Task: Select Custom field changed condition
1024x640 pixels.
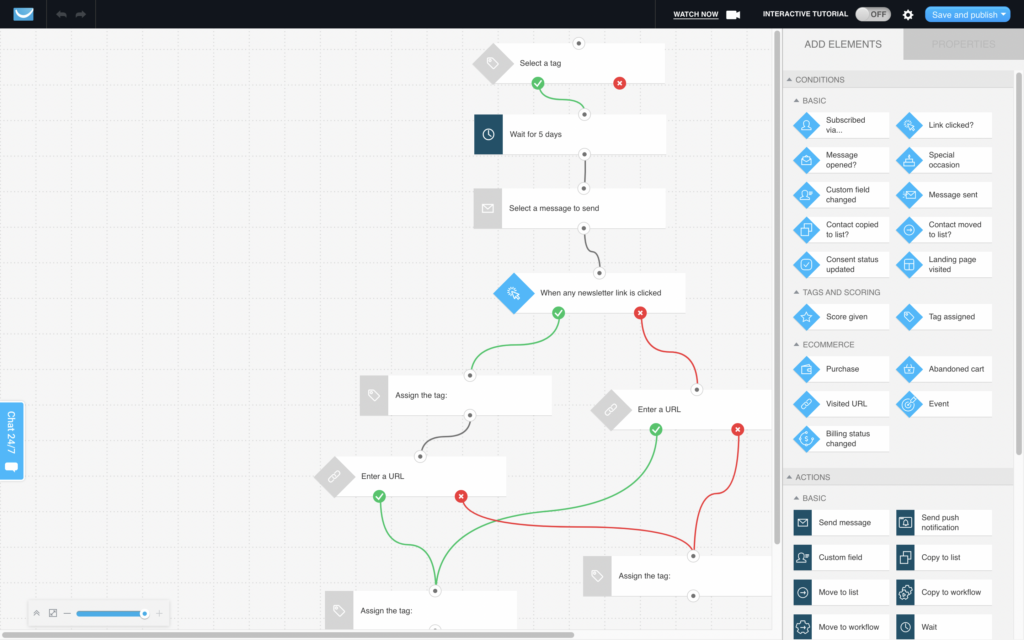Action: click(x=841, y=195)
